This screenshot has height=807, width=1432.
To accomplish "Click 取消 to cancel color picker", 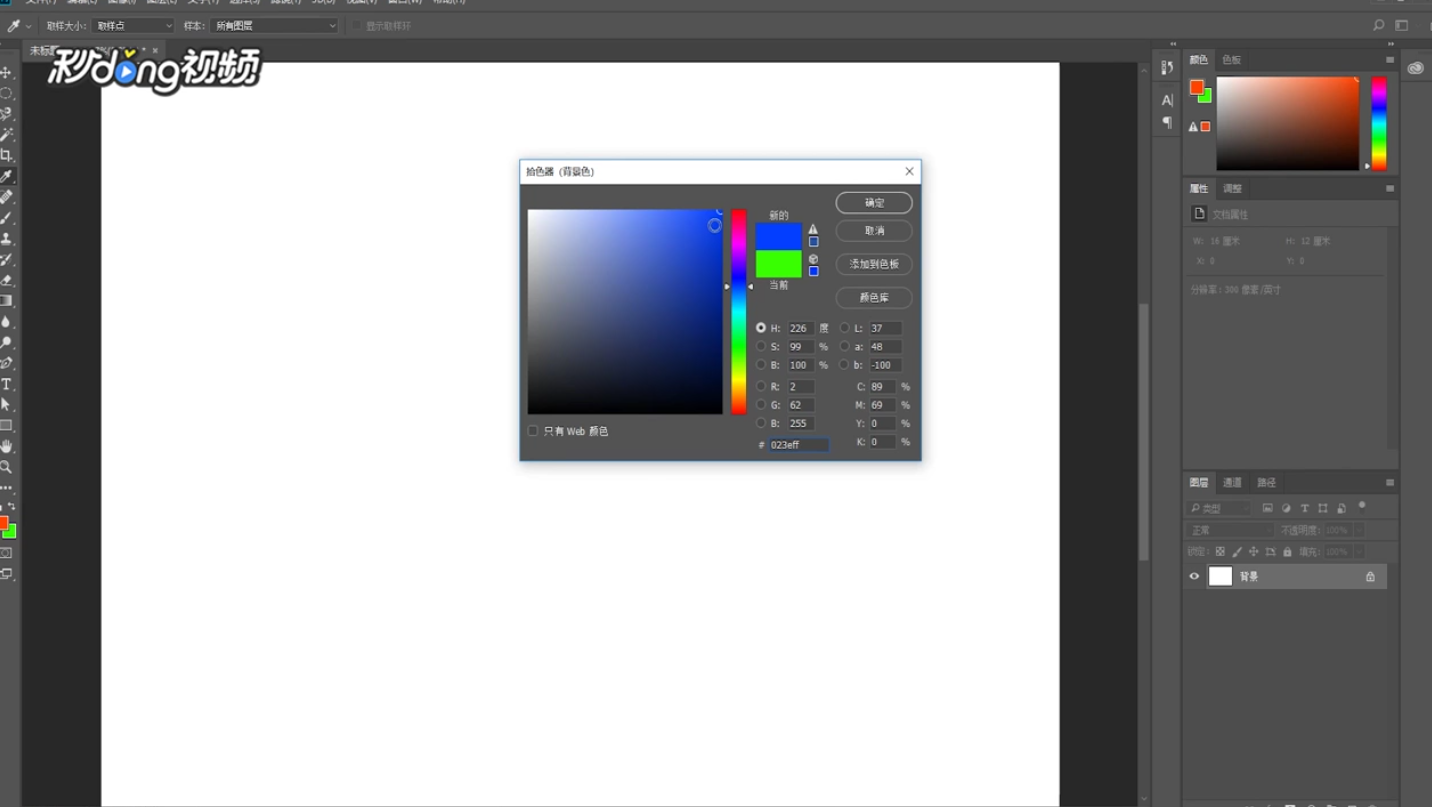I will tap(874, 231).
